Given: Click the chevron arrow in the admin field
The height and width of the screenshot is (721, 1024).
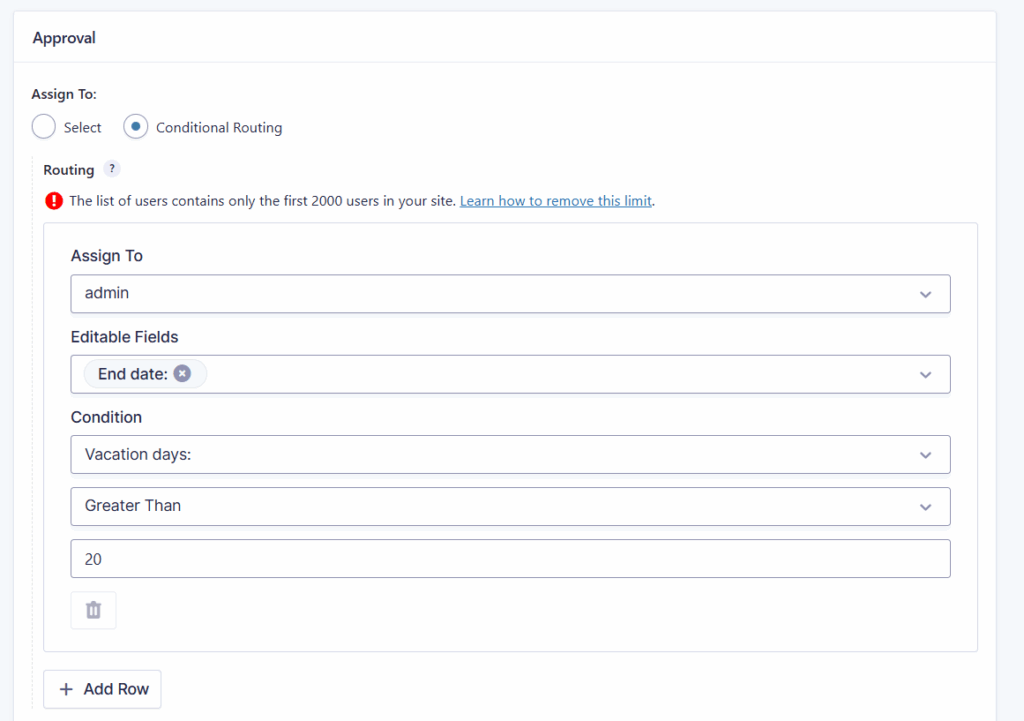Looking at the screenshot, I should (925, 295).
